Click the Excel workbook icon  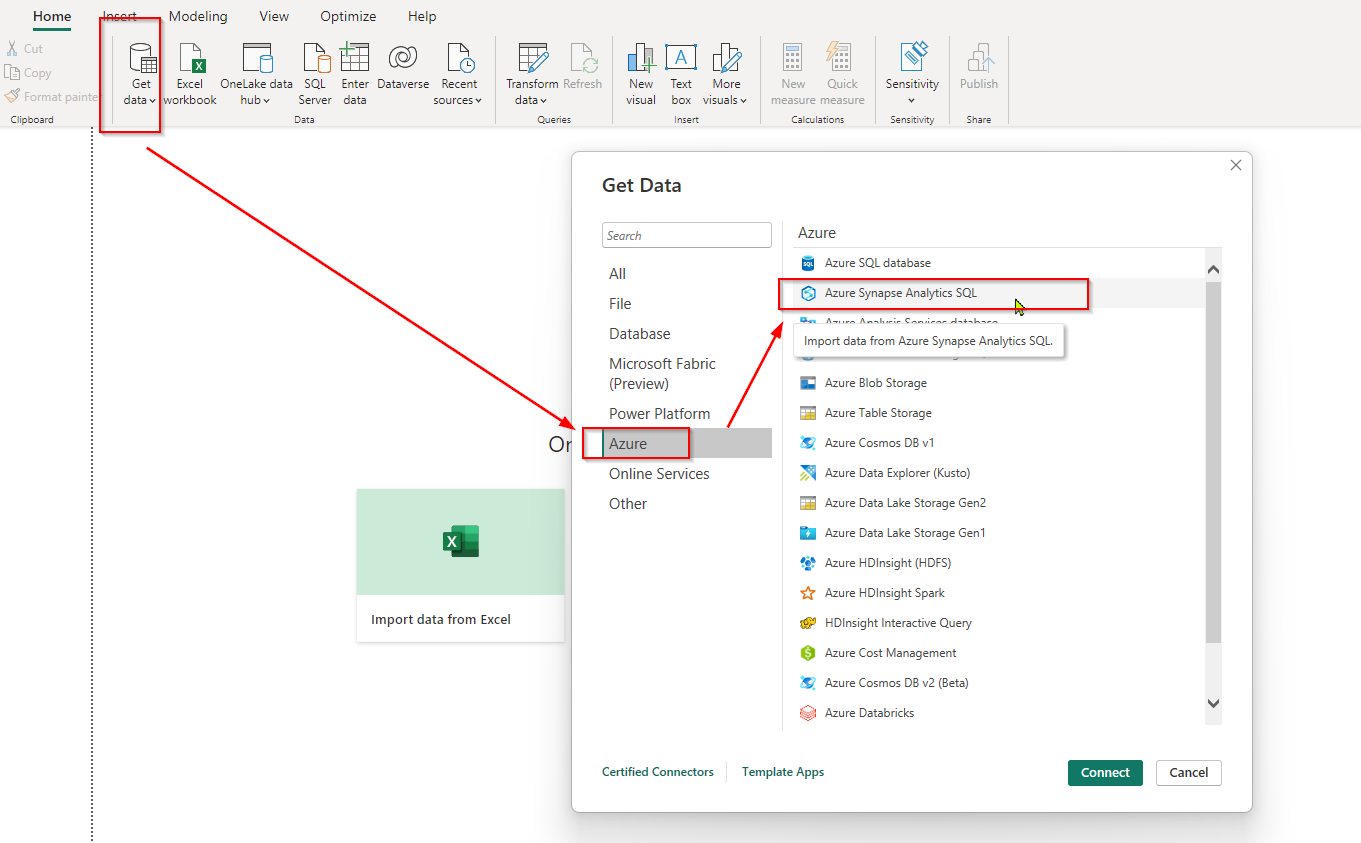coord(190,74)
